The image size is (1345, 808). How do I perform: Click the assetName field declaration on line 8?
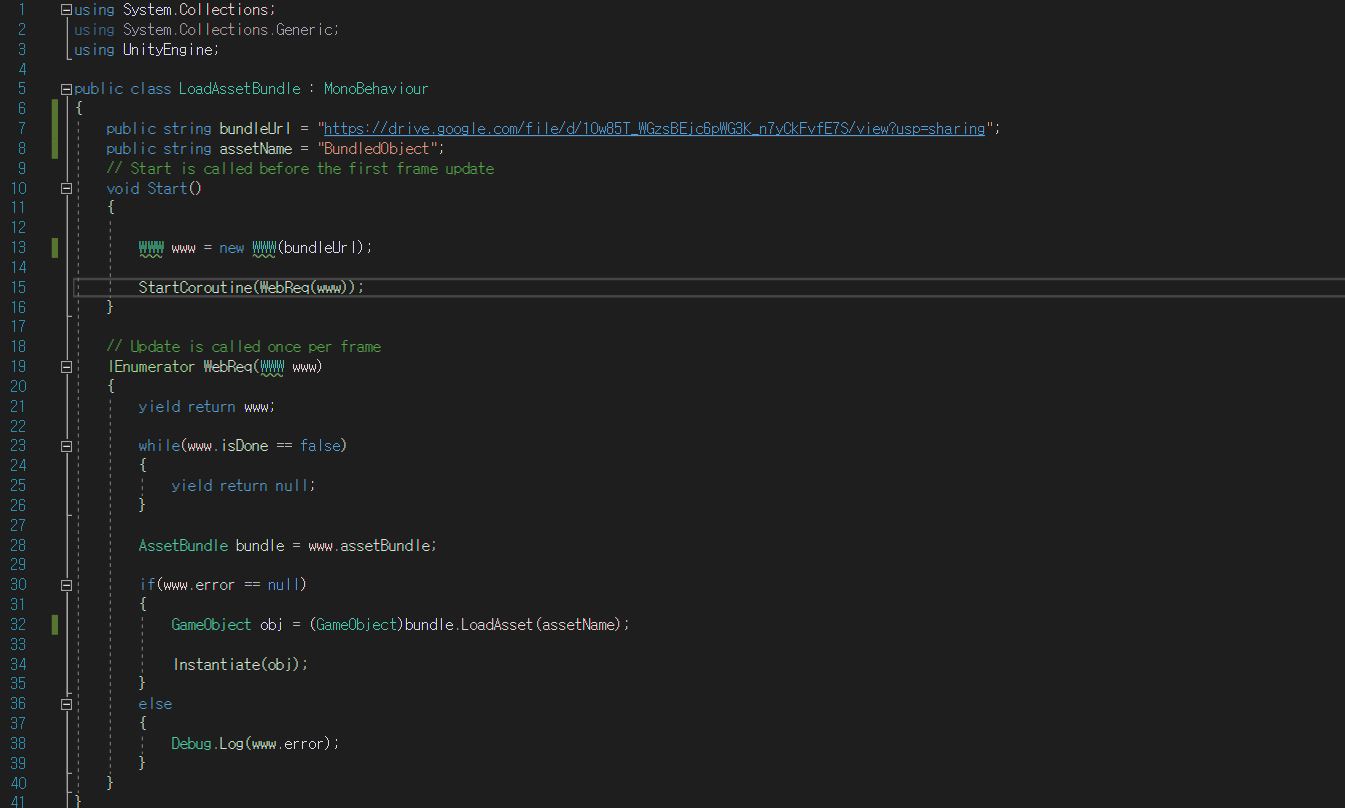pos(255,148)
